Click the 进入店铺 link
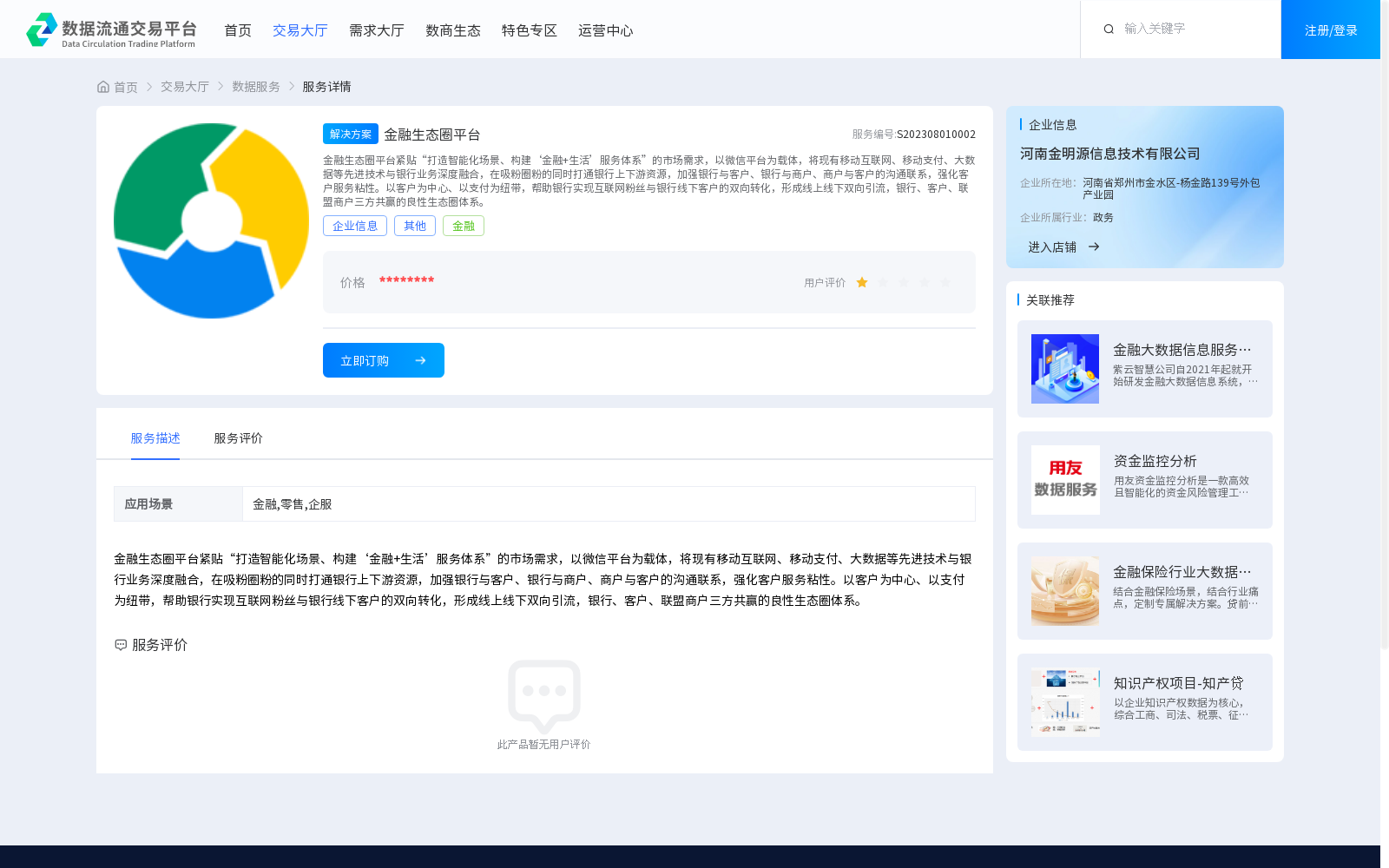 [1052, 247]
